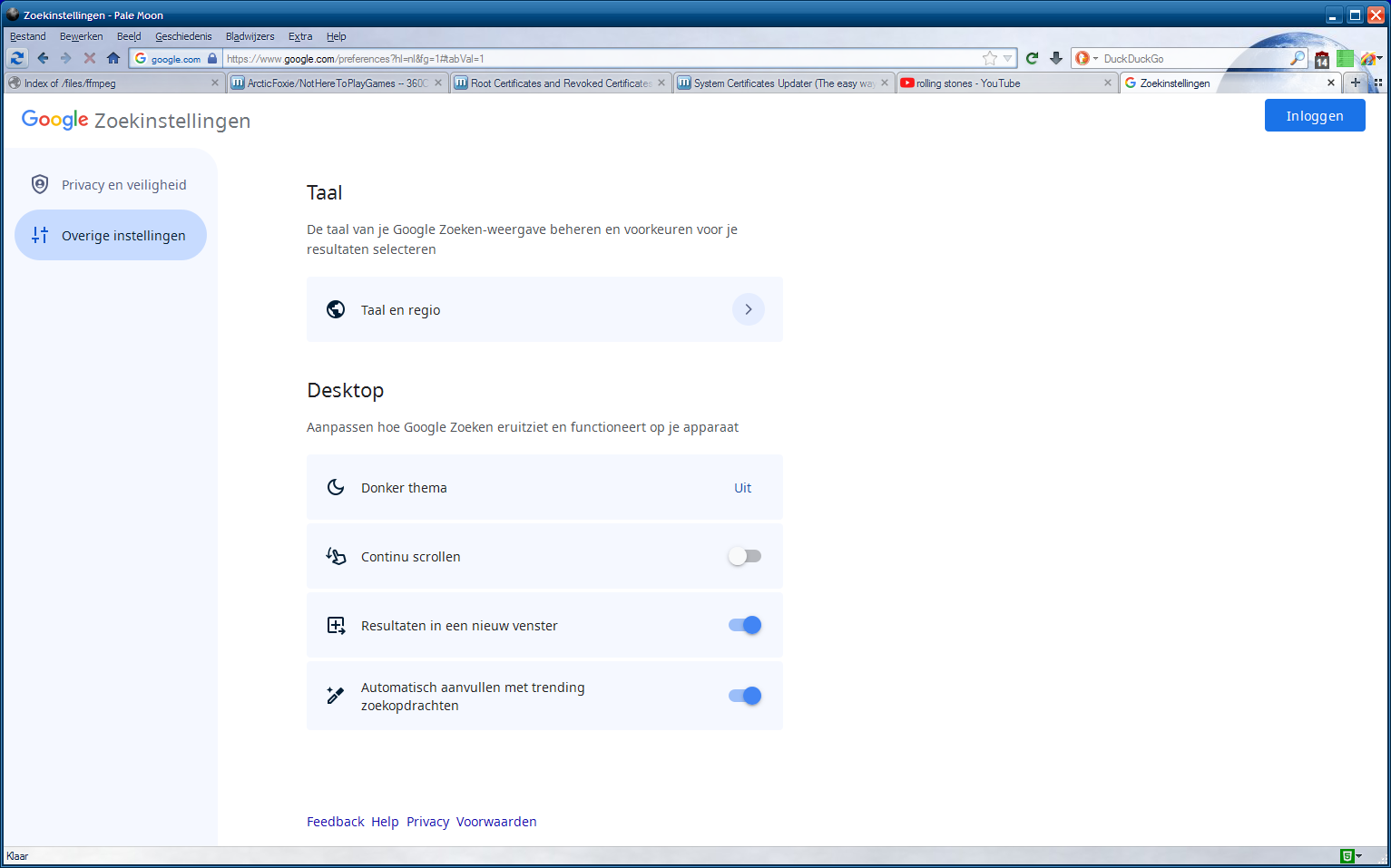Open the Beeld menu
The height and width of the screenshot is (868, 1391).
129,36
